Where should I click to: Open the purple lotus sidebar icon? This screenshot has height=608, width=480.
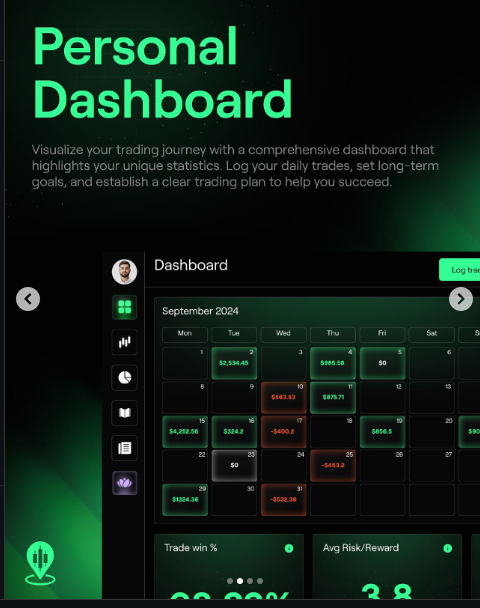point(124,483)
